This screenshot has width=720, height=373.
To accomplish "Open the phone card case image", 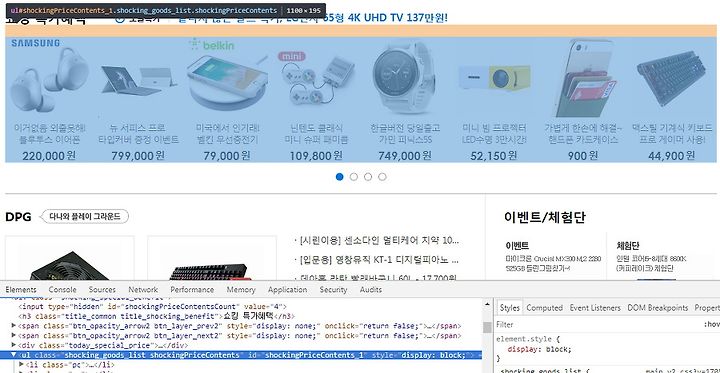I will coord(584,78).
